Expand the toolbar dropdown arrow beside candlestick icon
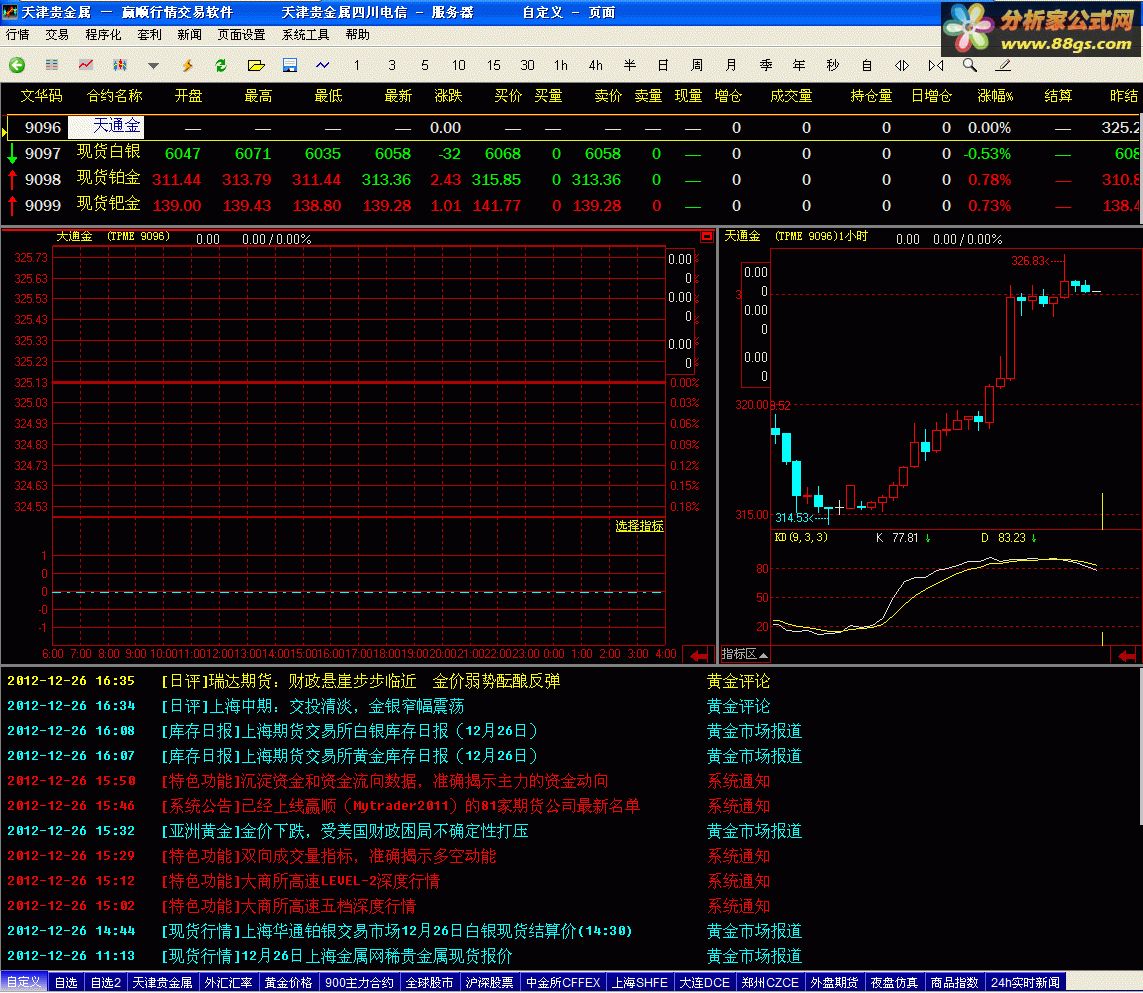Image resolution: width=1143 pixels, height=993 pixels. [153, 66]
